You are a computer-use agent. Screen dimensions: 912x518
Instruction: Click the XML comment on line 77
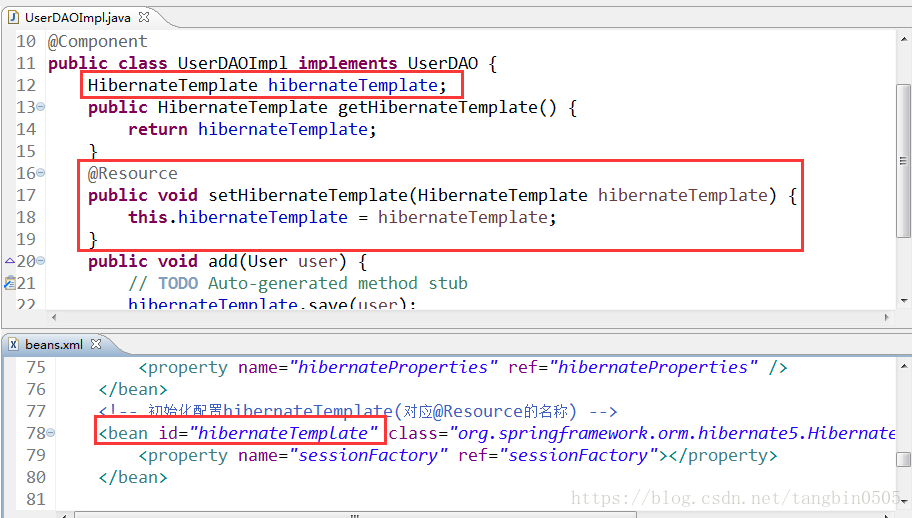[358, 412]
